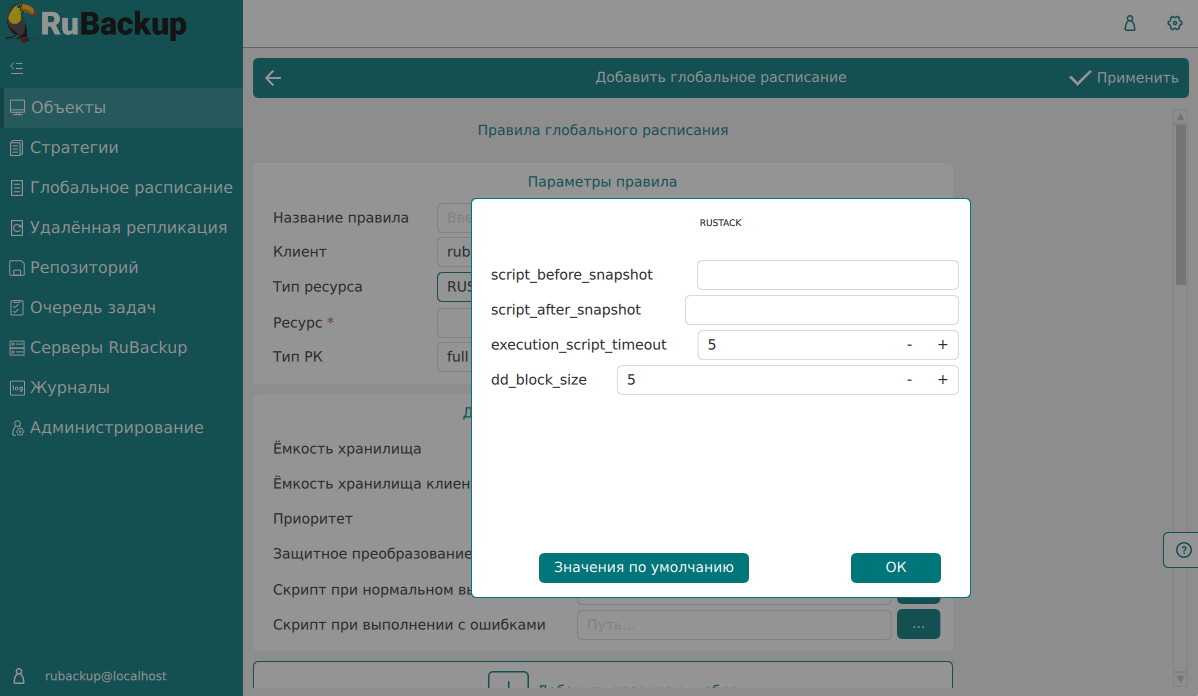Click the Репозиторий sidebar icon

pos(16,268)
